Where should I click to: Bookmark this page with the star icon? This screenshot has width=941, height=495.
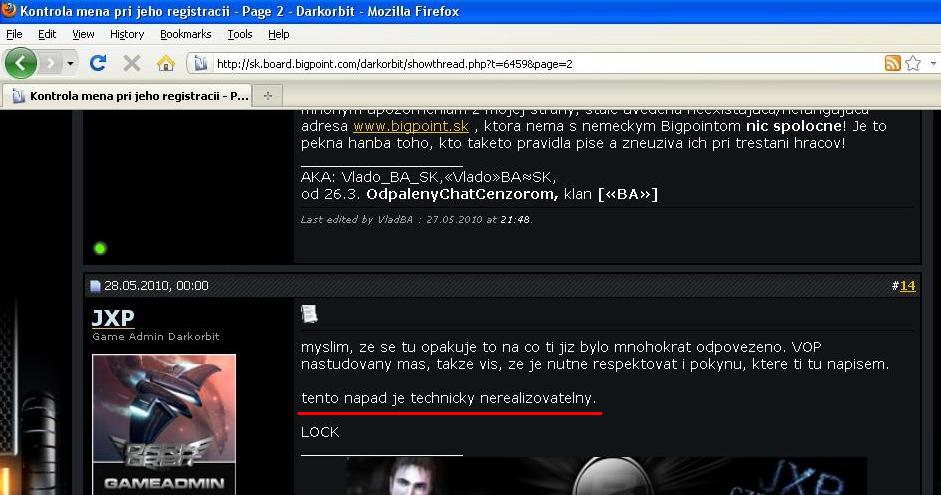913,63
